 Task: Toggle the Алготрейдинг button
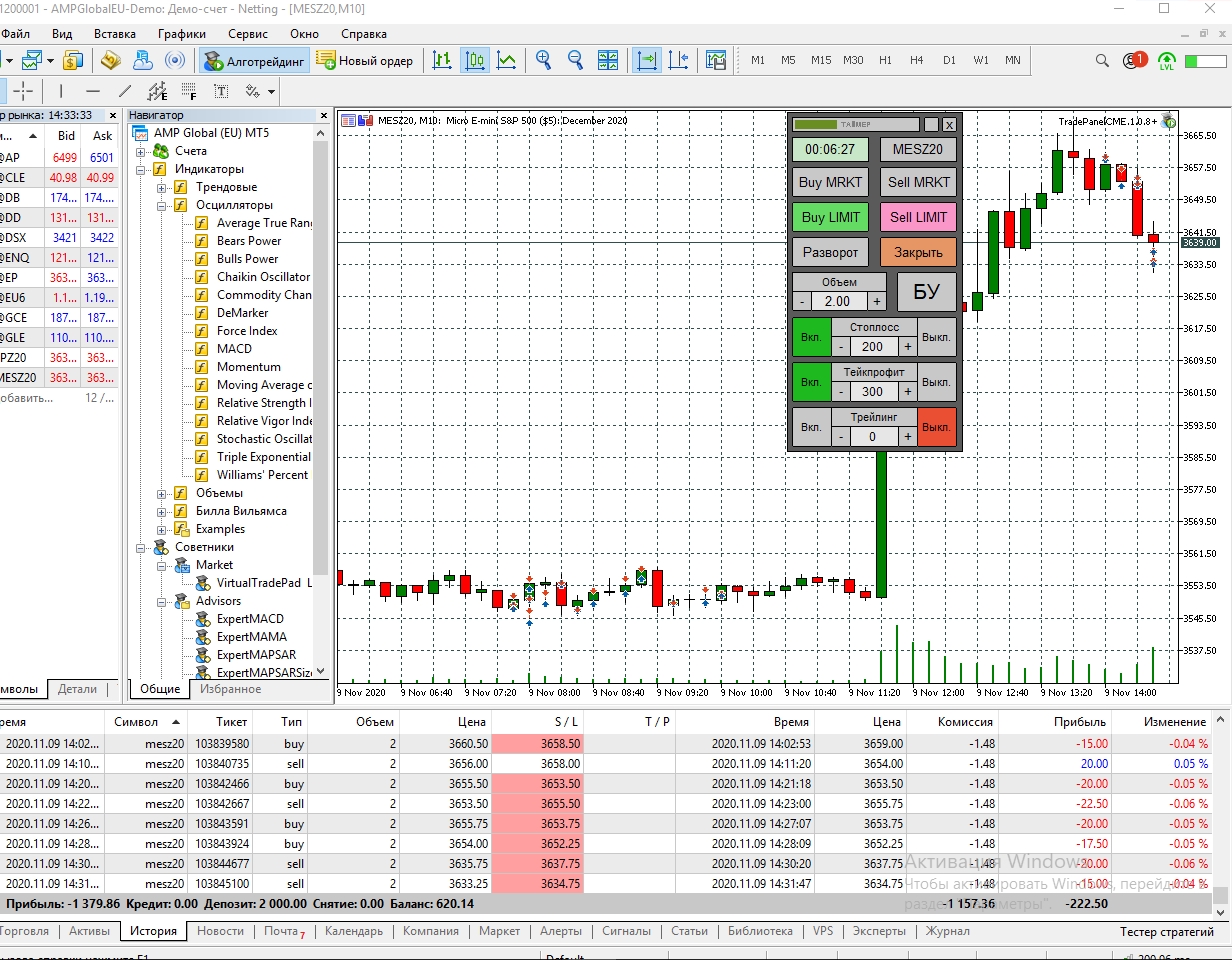point(254,61)
